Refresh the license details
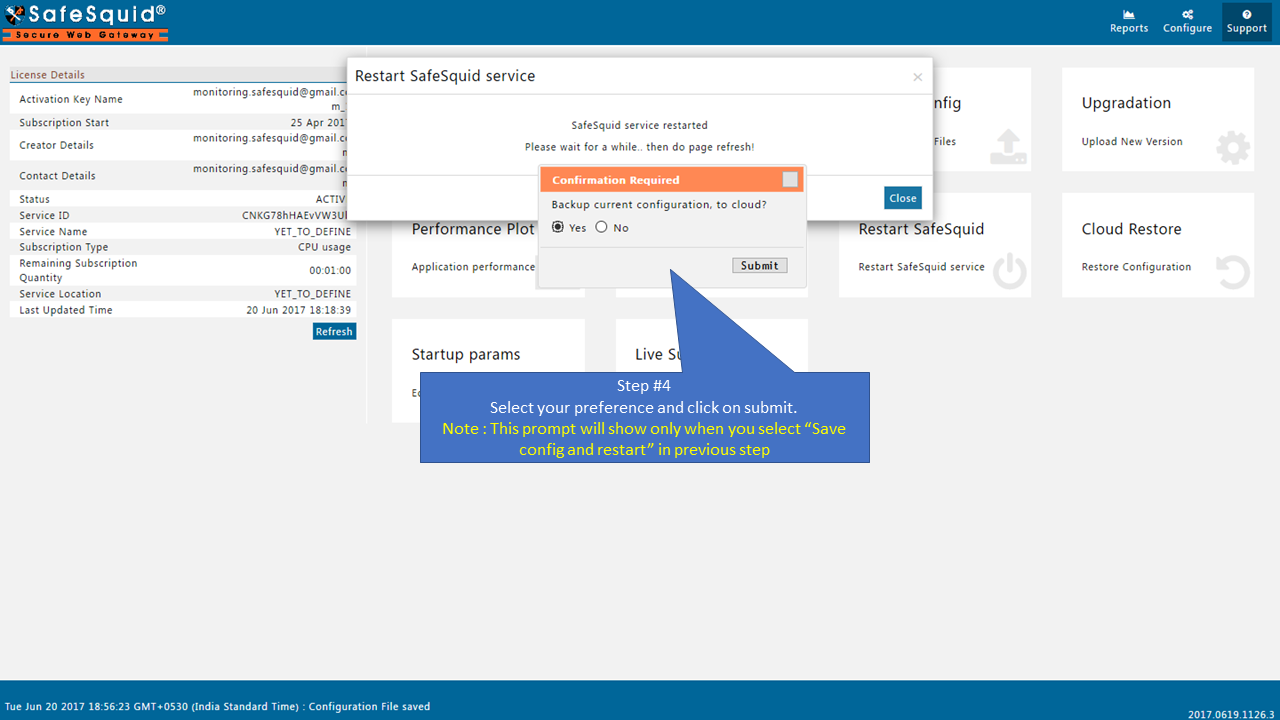1280x720 pixels. click(334, 331)
